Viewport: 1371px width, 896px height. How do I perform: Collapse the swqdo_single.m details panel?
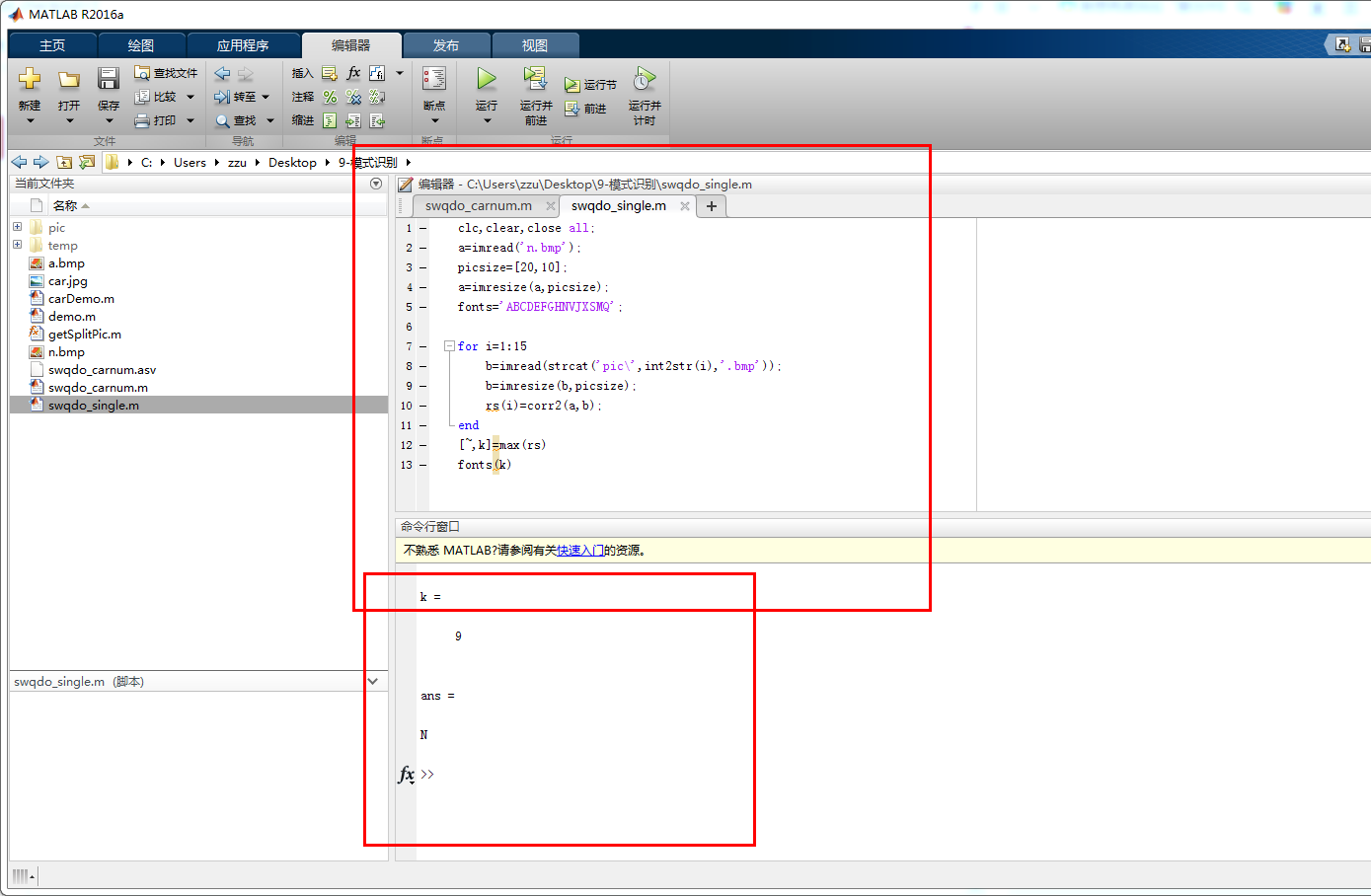pyautogui.click(x=373, y=681)
